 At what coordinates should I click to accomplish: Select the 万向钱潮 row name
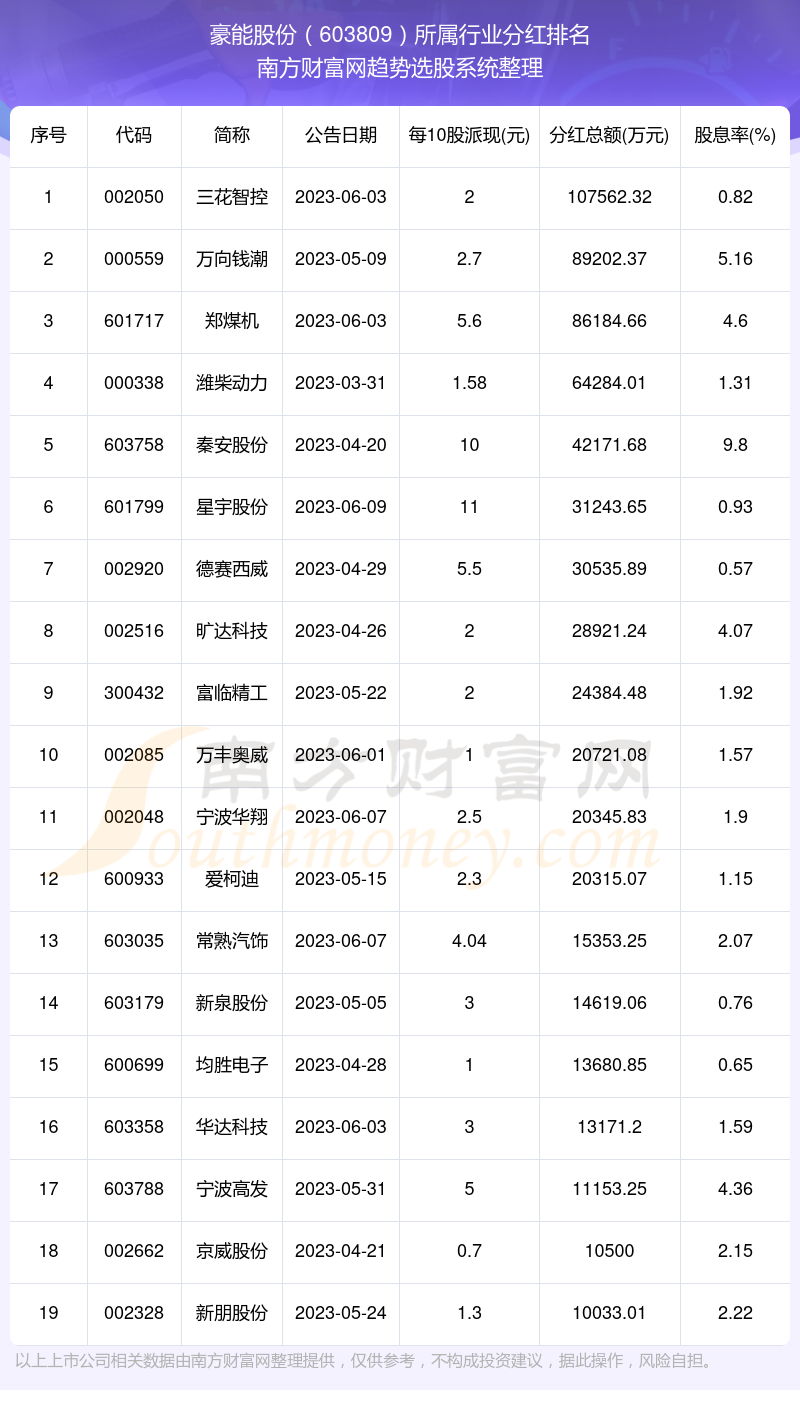[232, 259]
